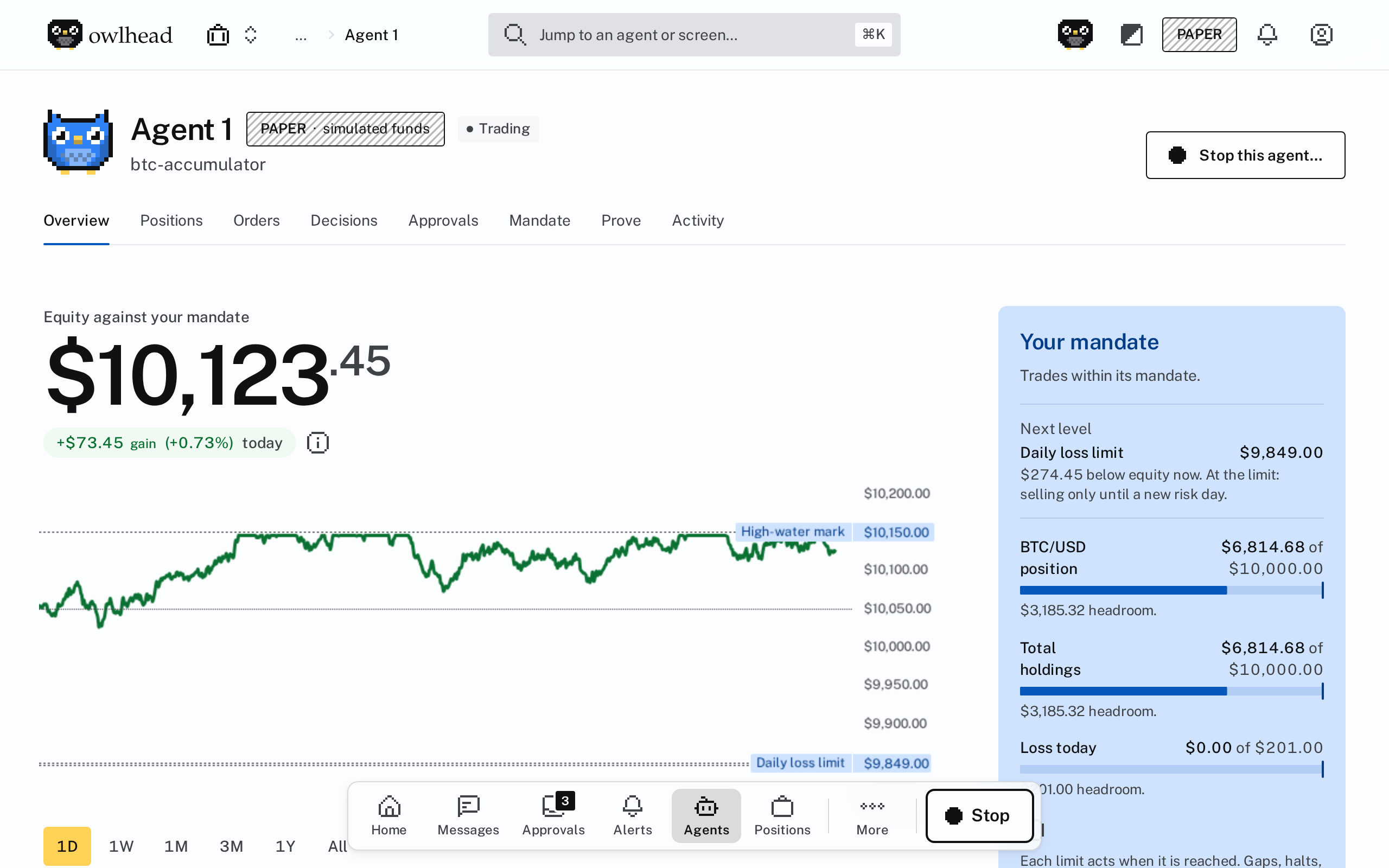This screenshot has width=1389, height=868.
Task: Select Agents in bottom dock
Action: (706, 816)
